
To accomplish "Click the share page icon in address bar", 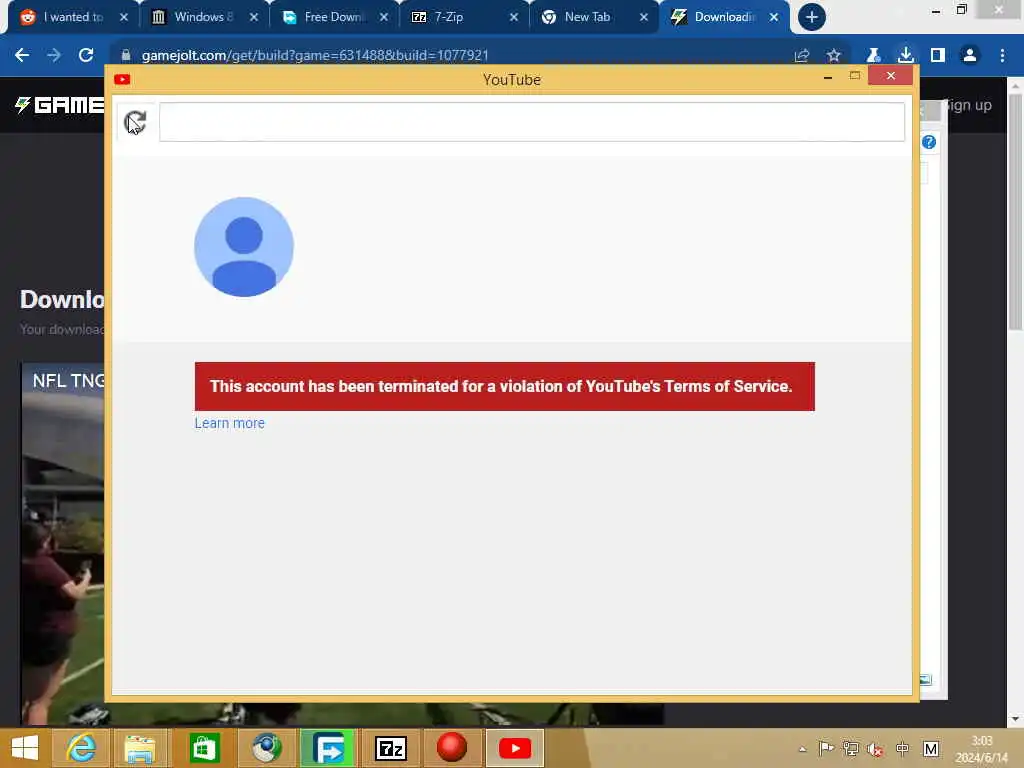I will point(802,56).
